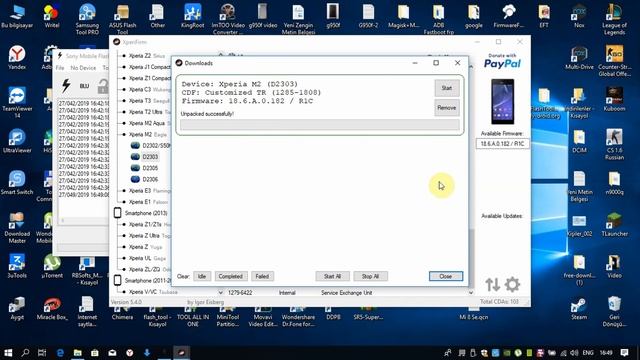This screenshot has height=360, width=640.
Task: Select the Xperia Z1 Compact entry
Action: (149, 78)
